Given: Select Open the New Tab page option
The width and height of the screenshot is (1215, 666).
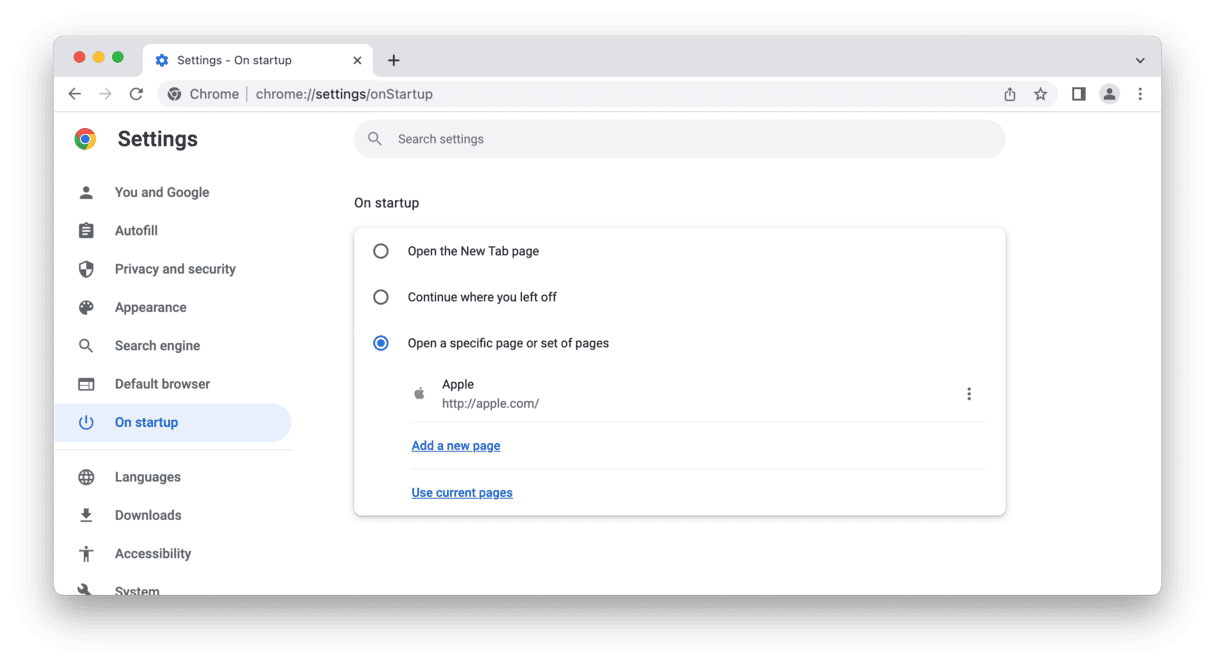Looking at the screenshot, I should pos(381,251).
